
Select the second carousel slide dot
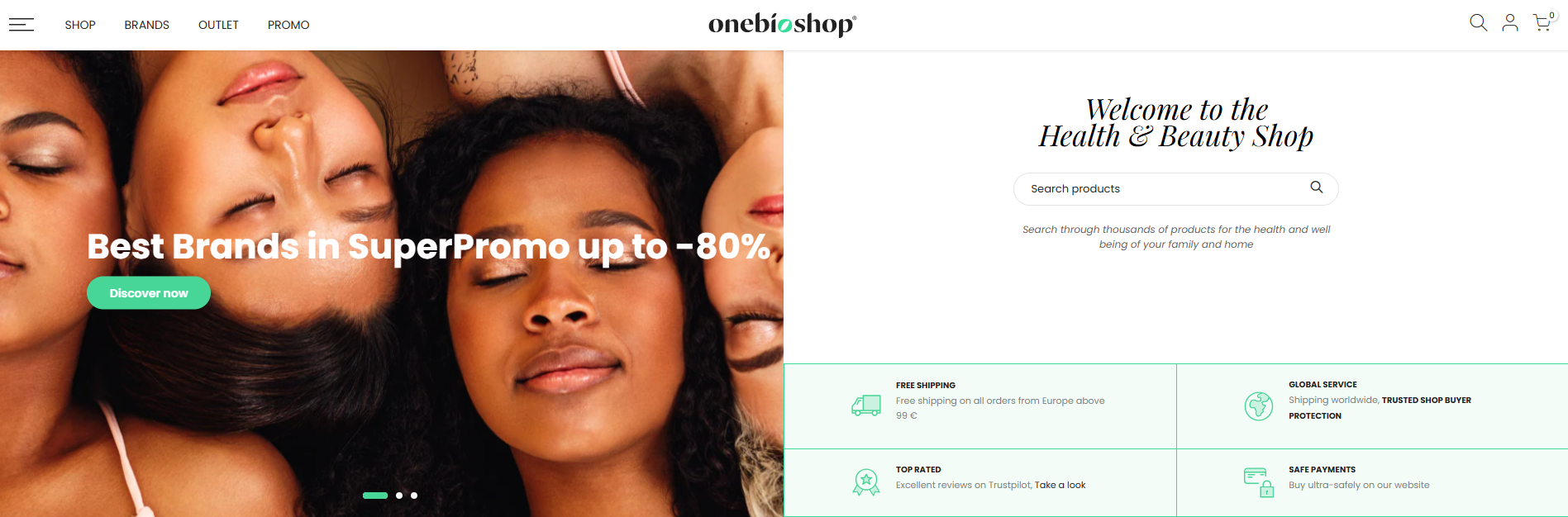(399, 496)
